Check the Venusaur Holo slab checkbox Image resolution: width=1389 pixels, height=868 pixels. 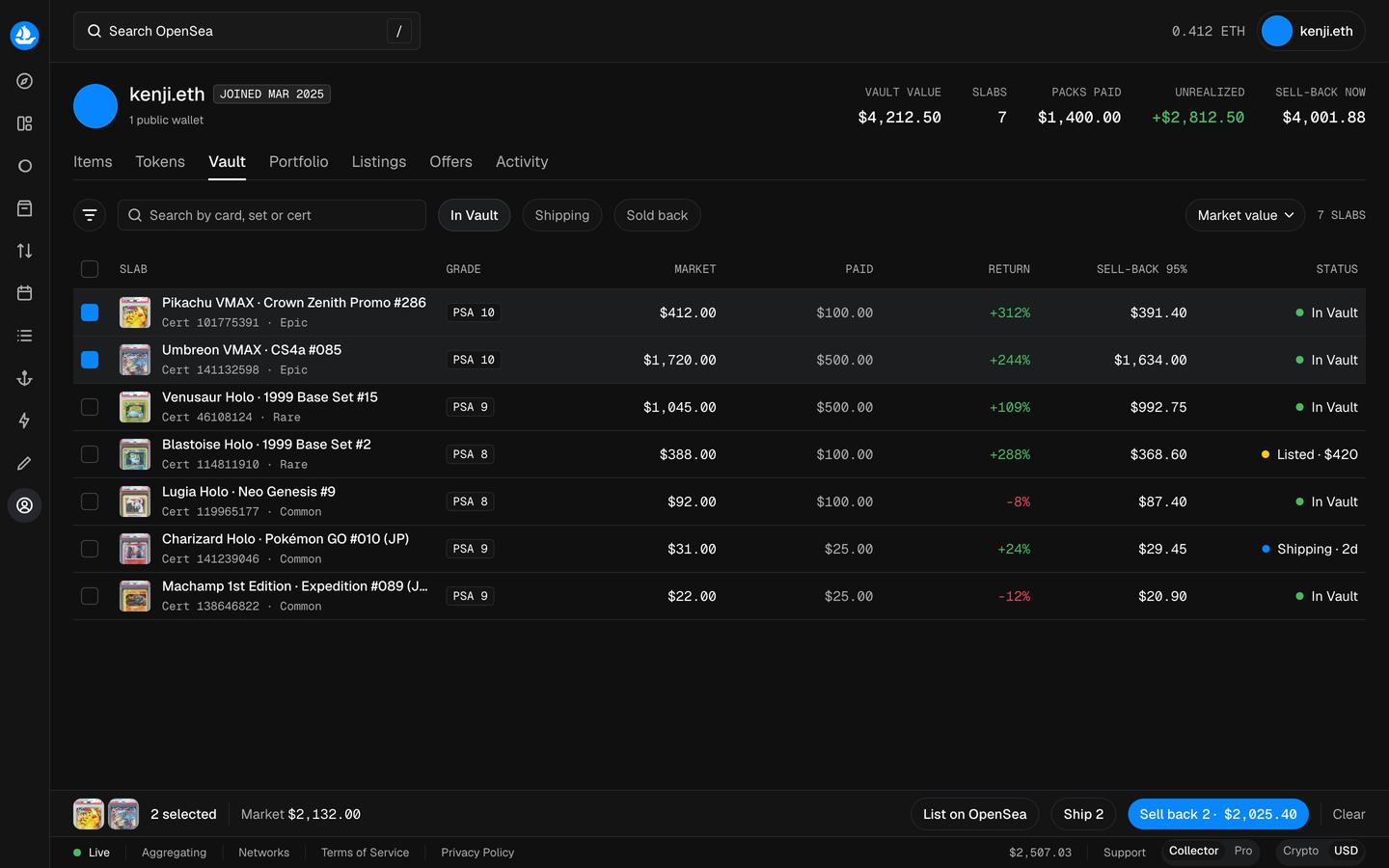click(x=90, y=407)
